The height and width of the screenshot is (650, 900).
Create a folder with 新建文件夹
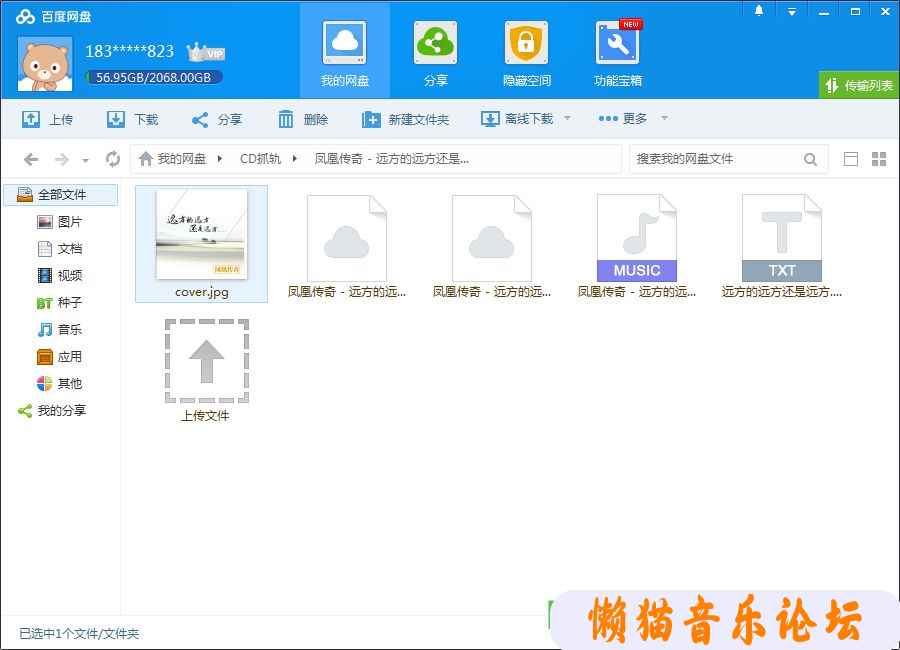pyautogui.click(x=405, y=119)
